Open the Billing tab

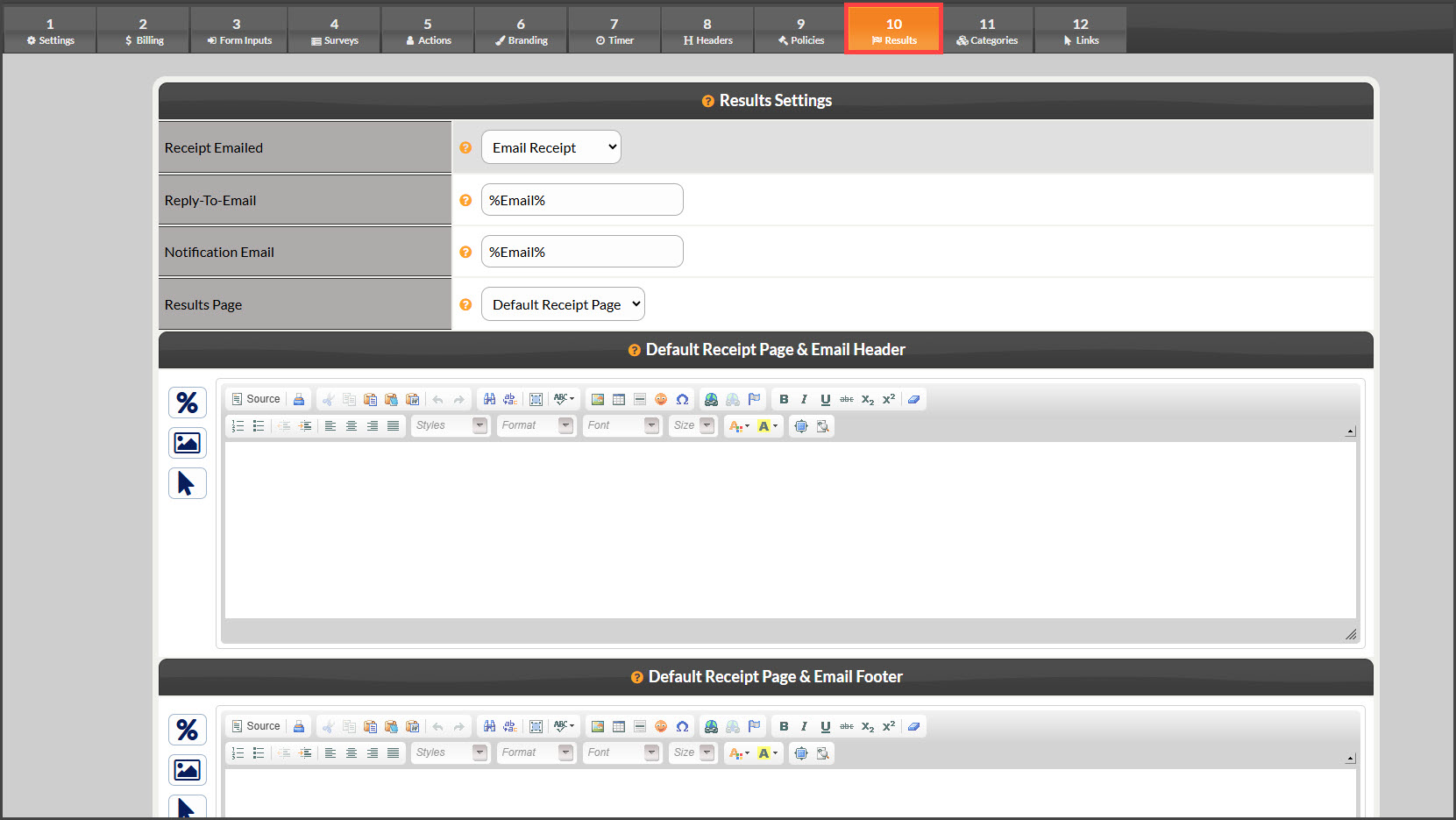tap(144, 31)
